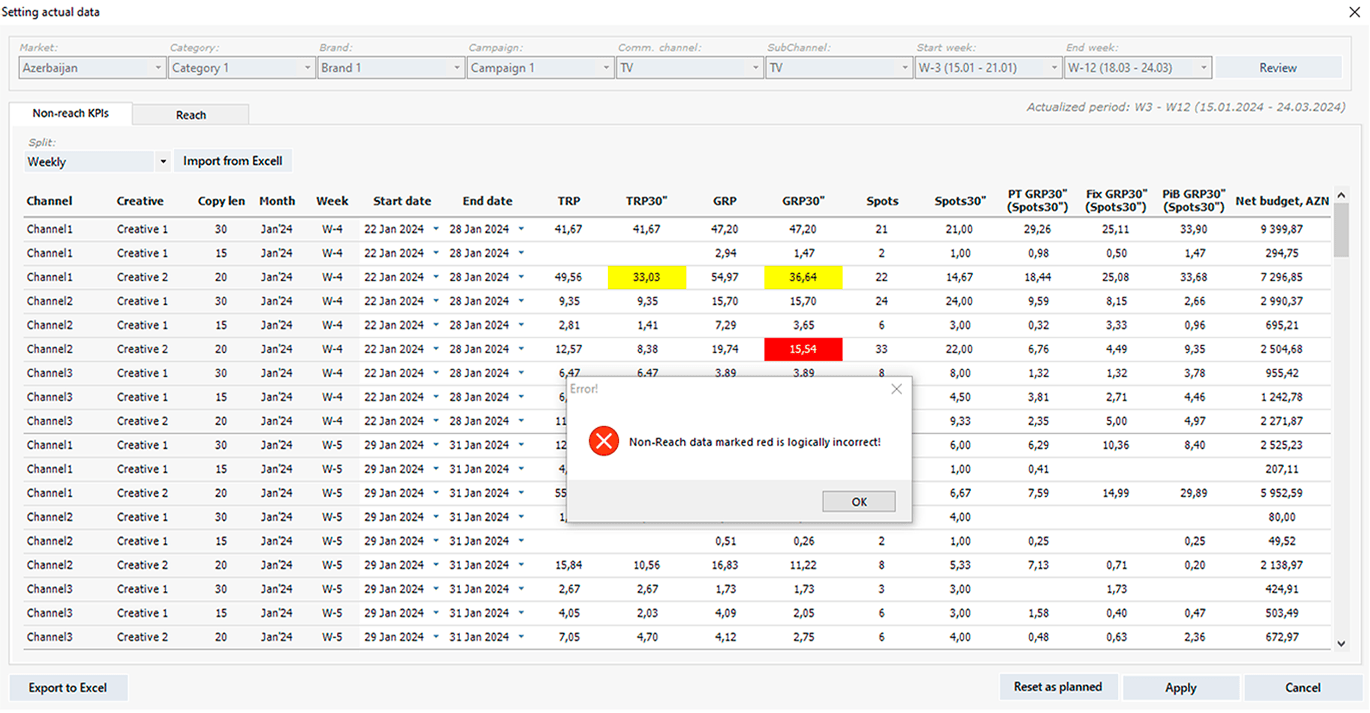
Task: Click the Copy len column header
Action: (x=221, y=201)
